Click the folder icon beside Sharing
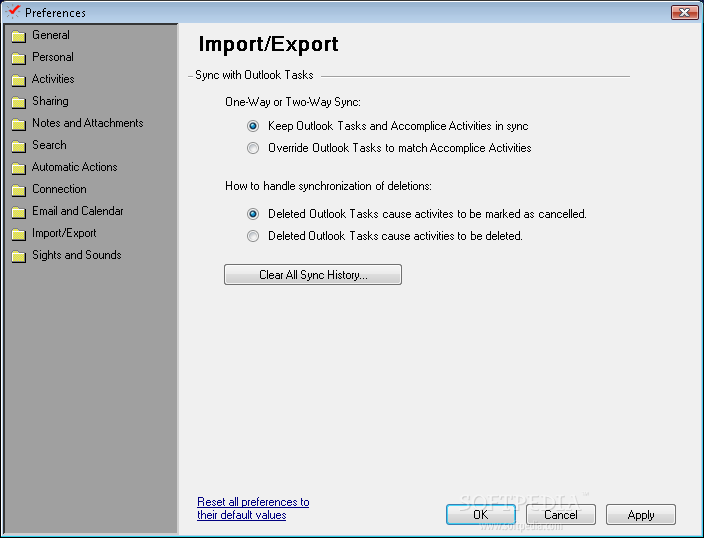 (18, 102)
